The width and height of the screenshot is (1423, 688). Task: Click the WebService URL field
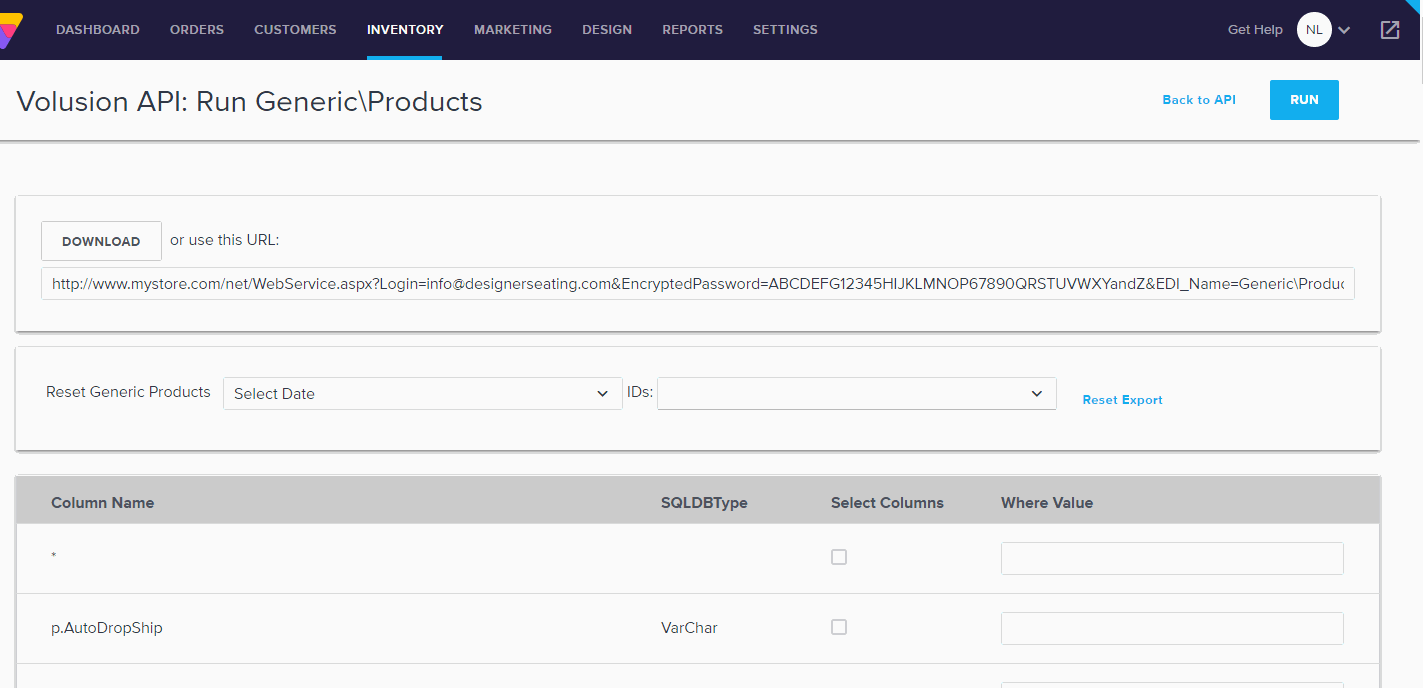[698, 284]
